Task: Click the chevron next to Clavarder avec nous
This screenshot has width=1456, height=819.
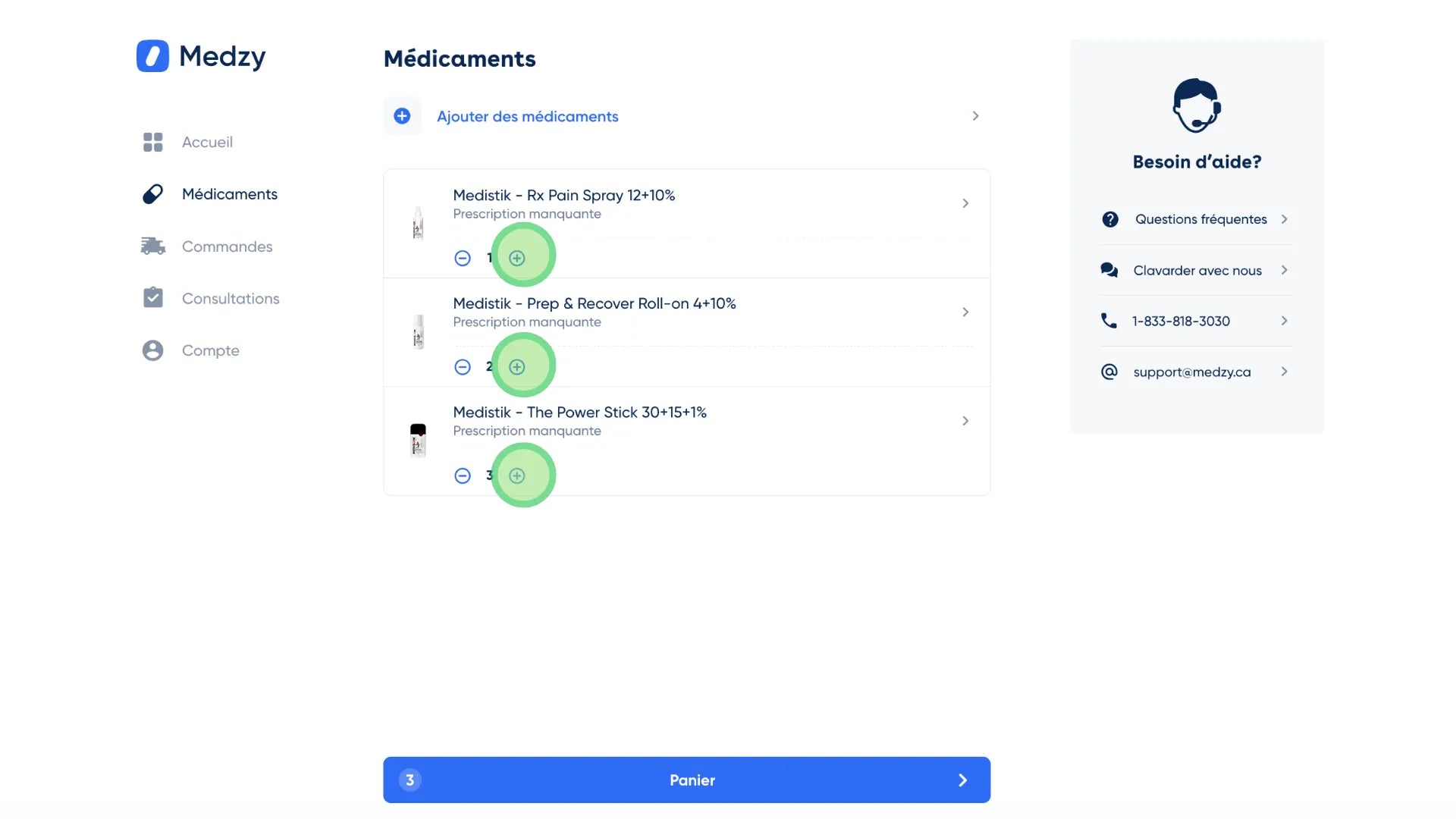Action: tap(1285, 270)
